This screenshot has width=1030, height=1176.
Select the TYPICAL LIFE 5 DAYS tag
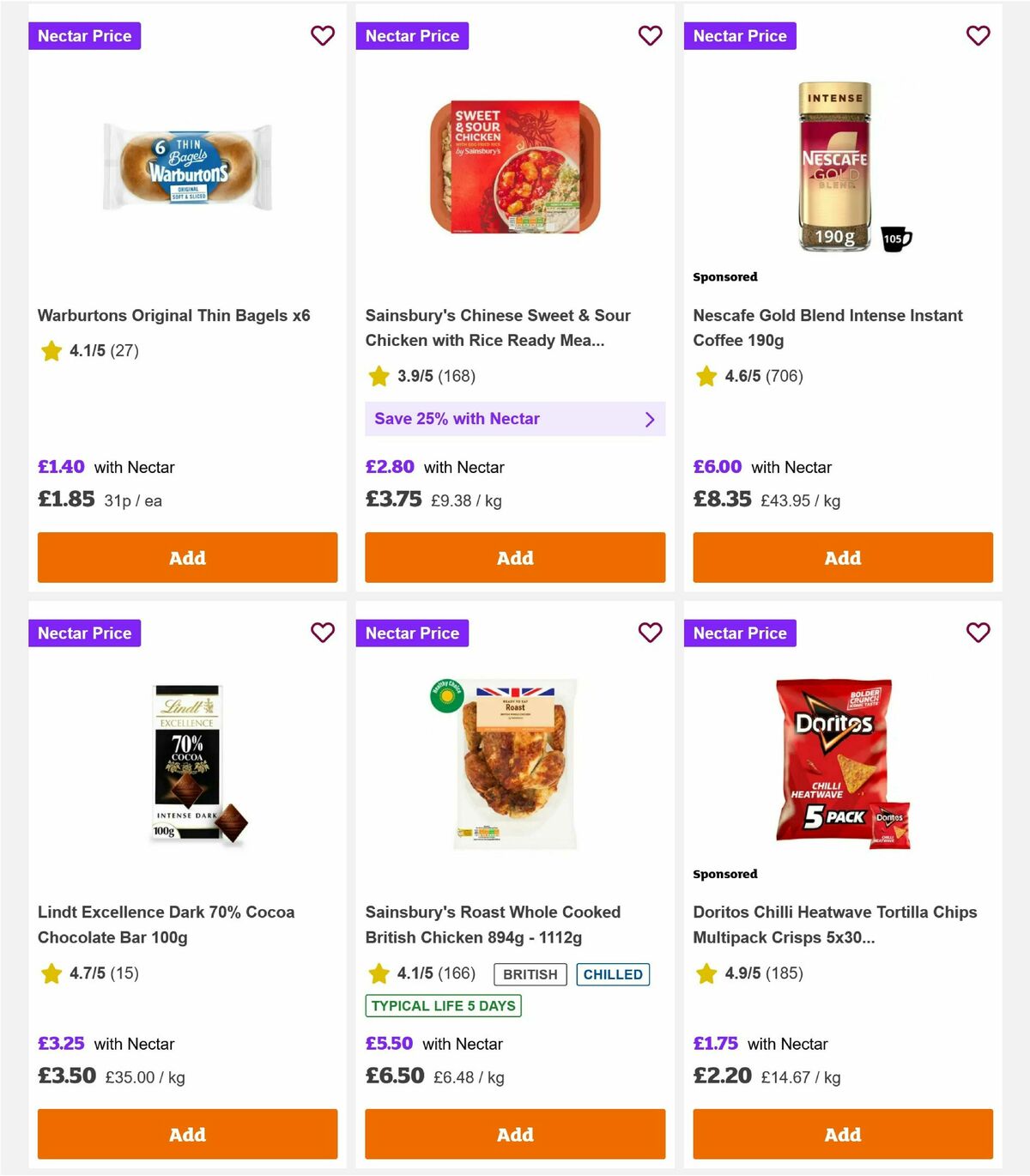[442, 1005]
